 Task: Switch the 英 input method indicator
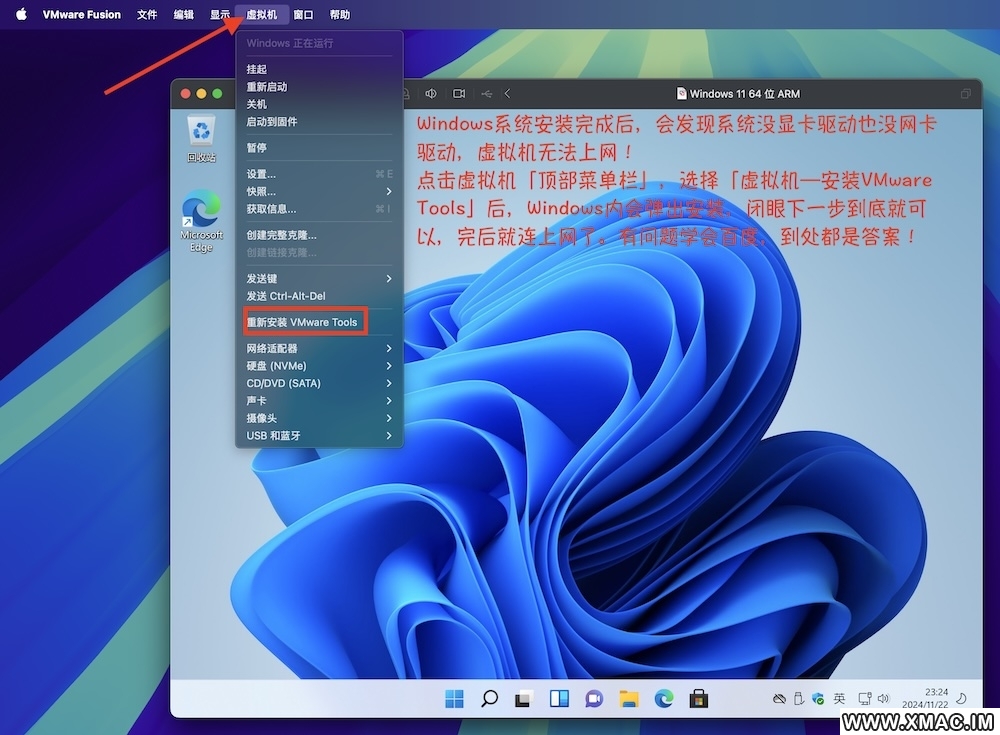tap(839, 699)
